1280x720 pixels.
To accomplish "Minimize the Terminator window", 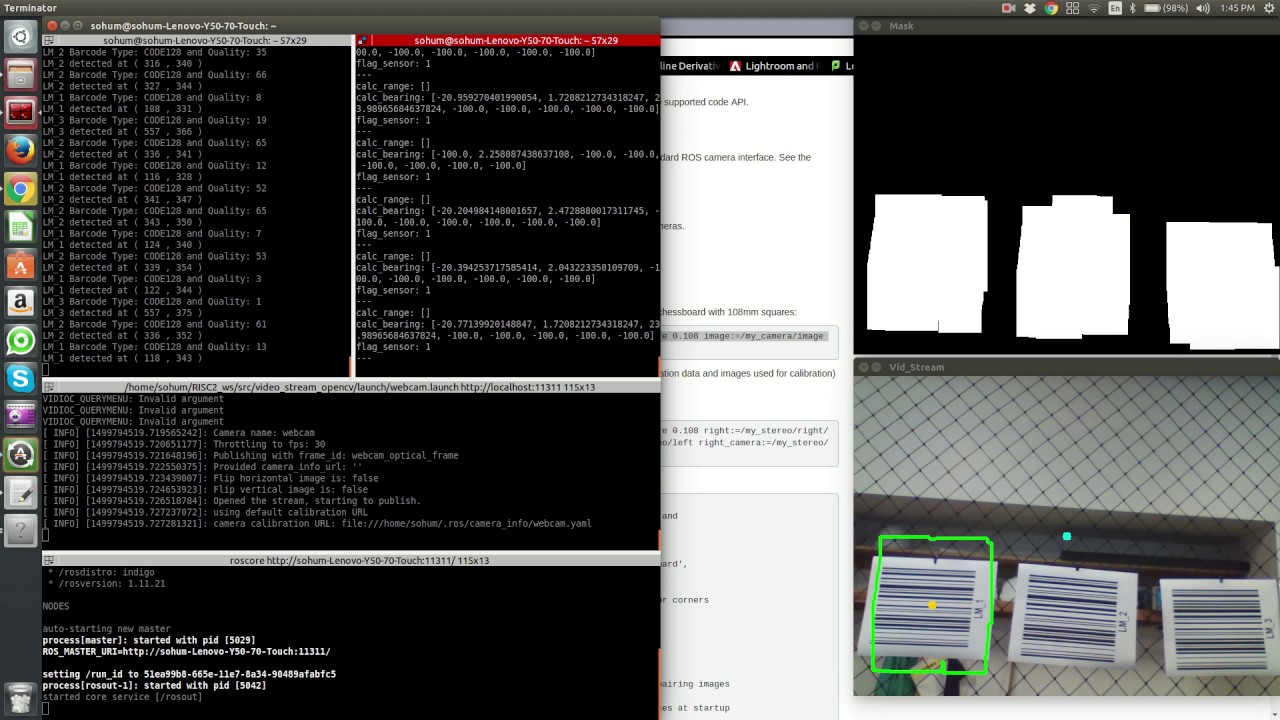I will tap(65, 26).
